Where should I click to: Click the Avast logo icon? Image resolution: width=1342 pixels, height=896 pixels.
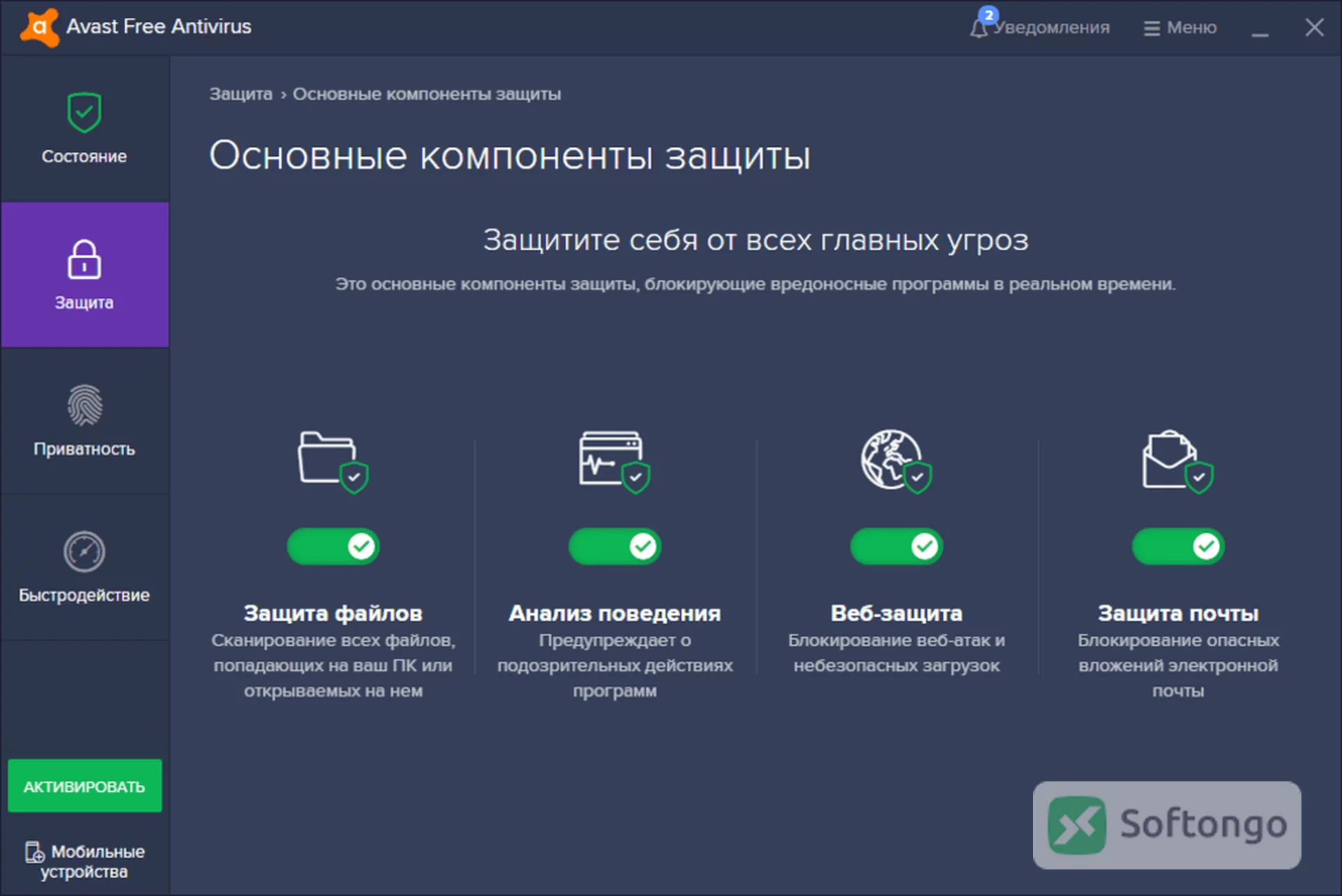point(39,27)
